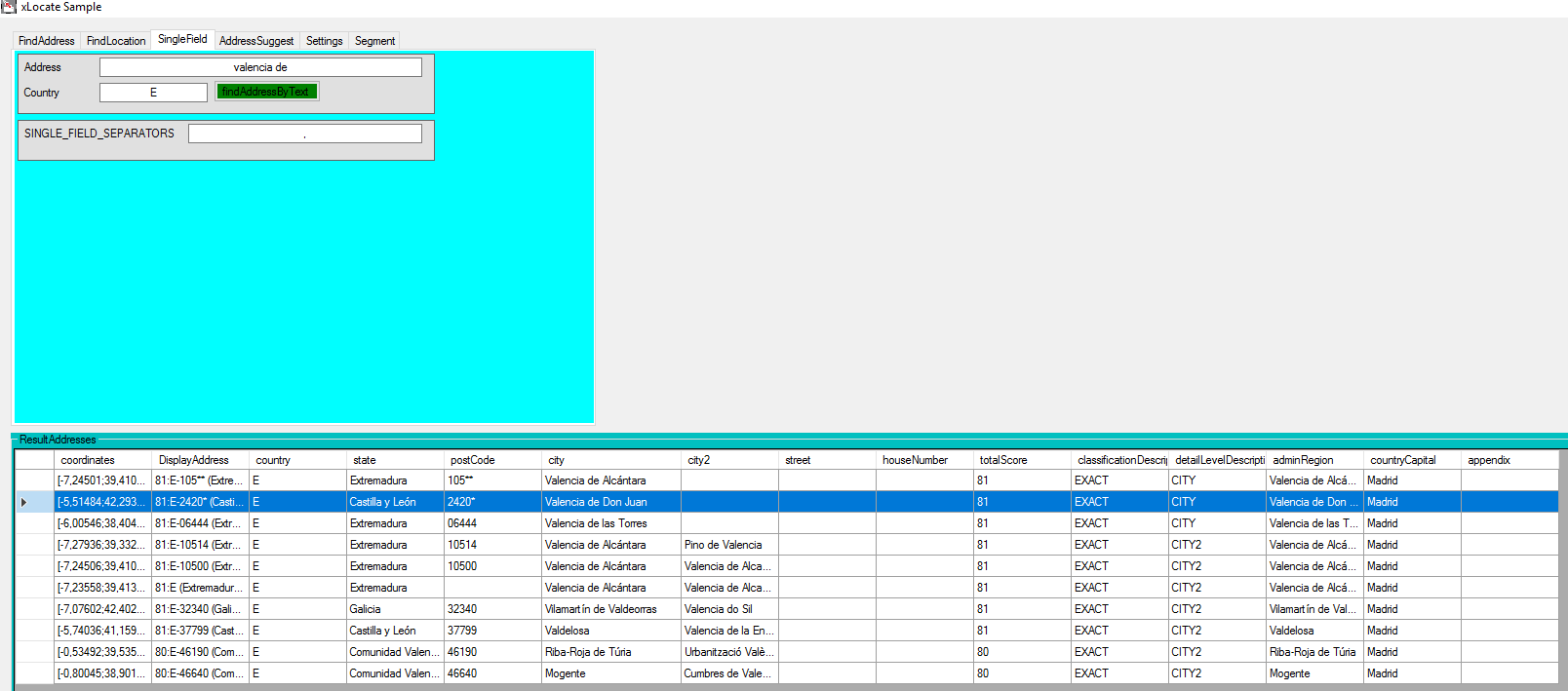Open the Segment tab

pyautogui.click(x=374, y=41)
